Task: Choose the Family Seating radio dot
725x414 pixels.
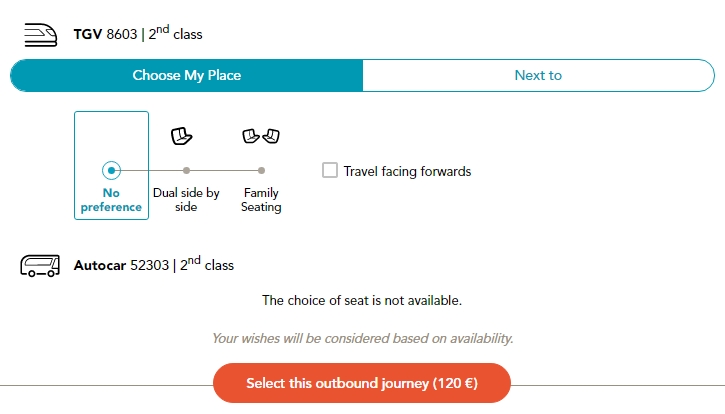Action: click(x=261, y=171)
